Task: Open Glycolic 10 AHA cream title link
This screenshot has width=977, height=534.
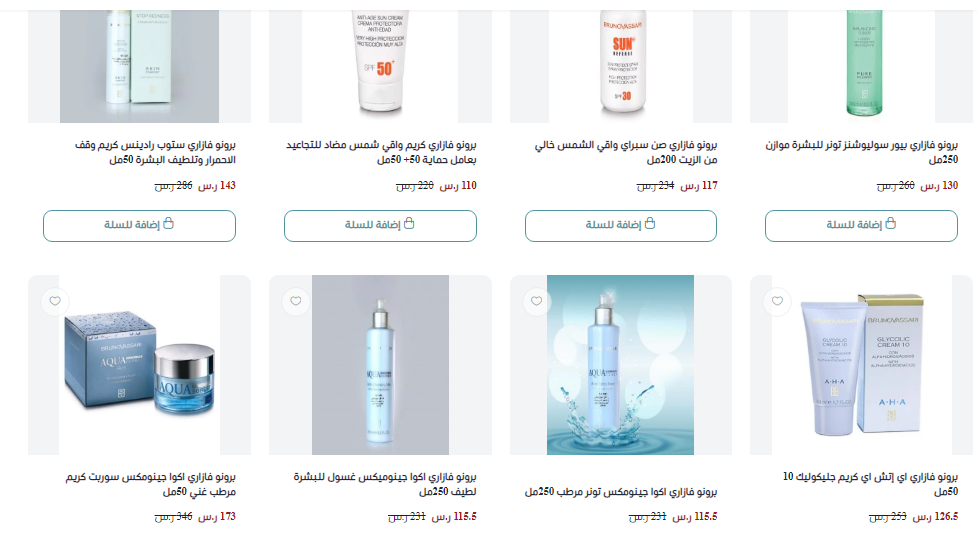Action: click(870, 484)
